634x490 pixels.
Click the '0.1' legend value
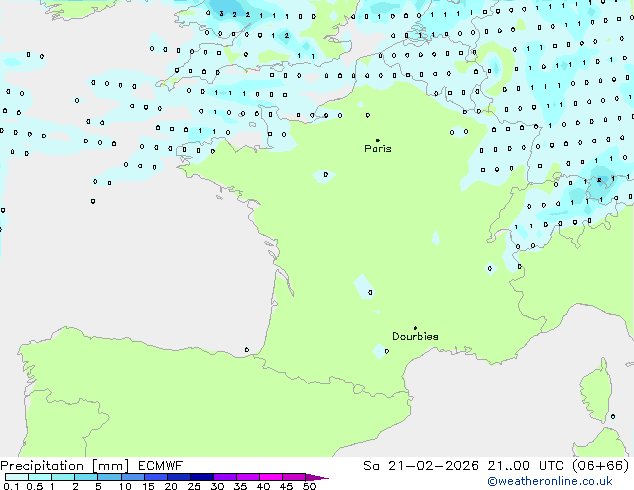[11, 486]
